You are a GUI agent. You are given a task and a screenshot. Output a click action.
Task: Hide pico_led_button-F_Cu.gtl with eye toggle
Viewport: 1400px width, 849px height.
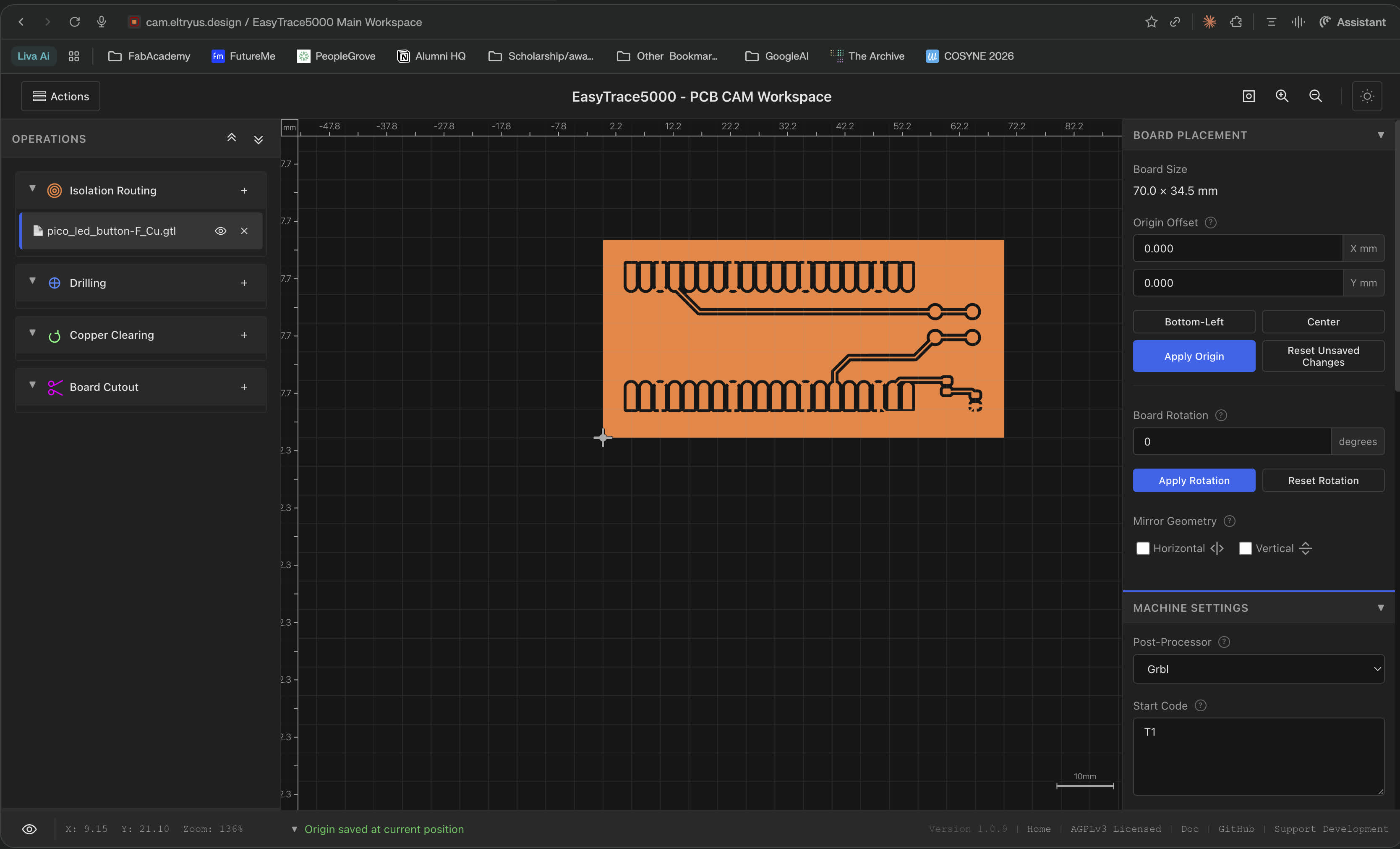(220, 231)
